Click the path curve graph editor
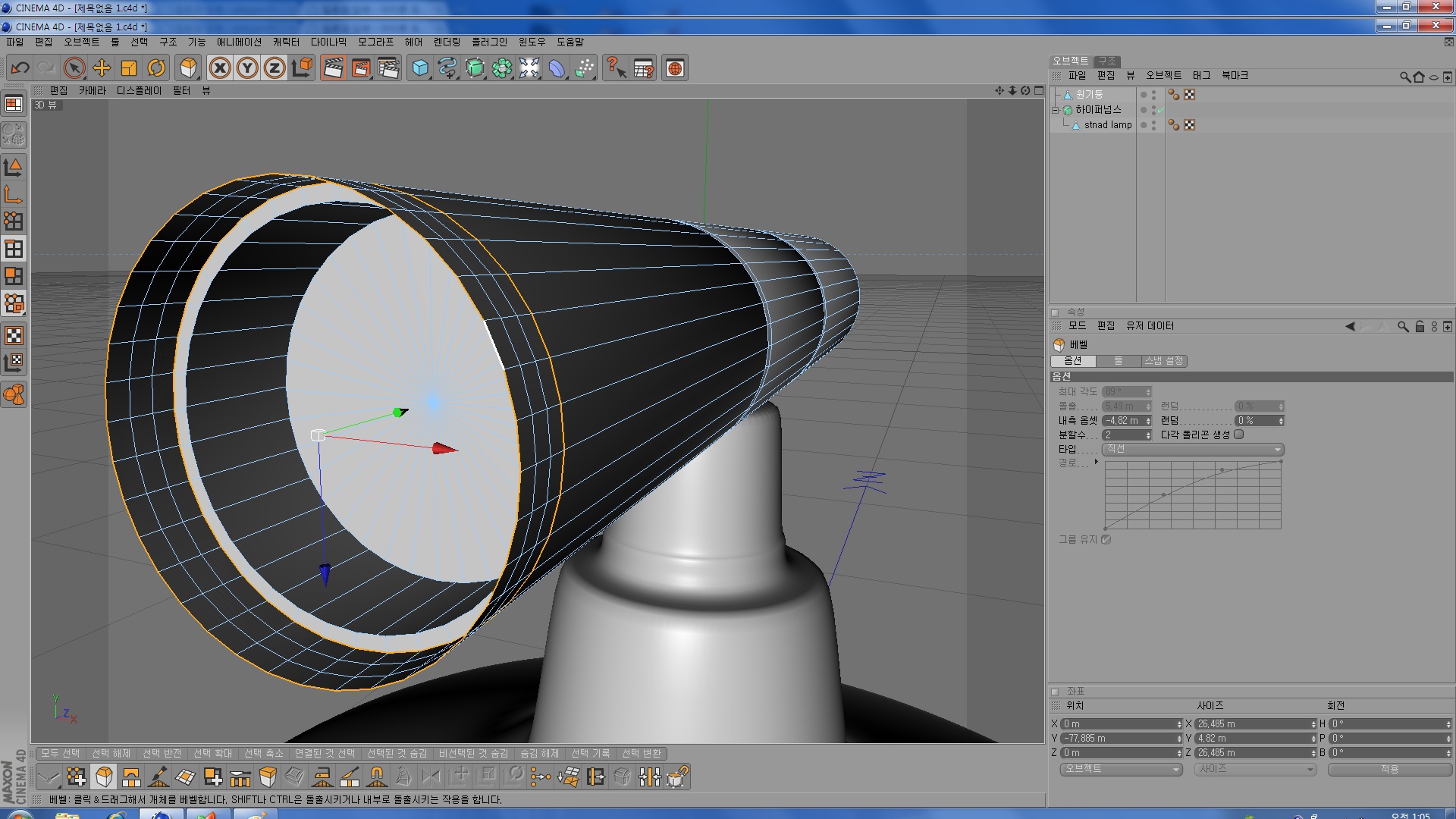The image size is (1456, 819). (1193, 494)
